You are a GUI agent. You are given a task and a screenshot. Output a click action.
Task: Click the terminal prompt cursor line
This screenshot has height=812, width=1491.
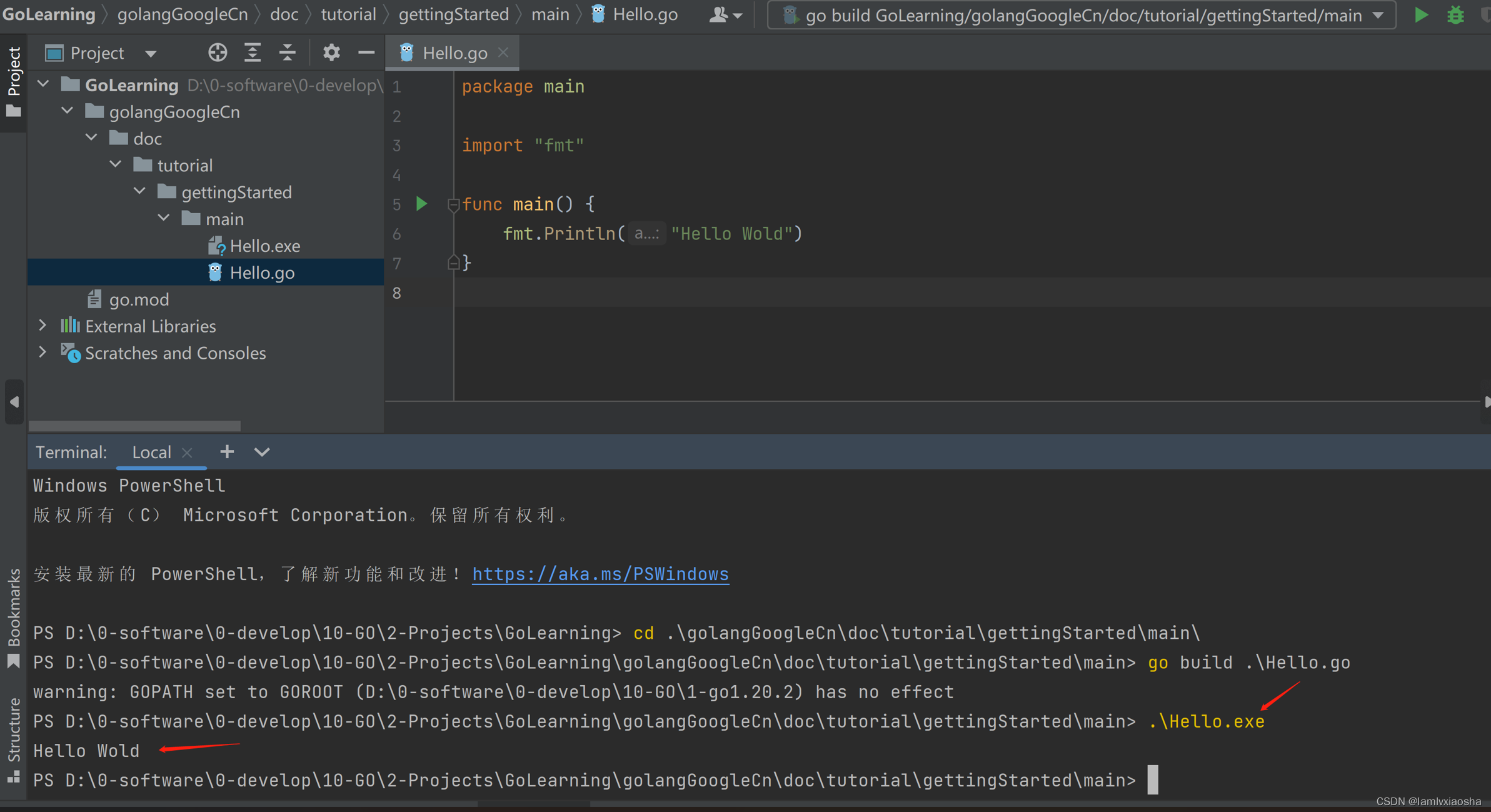pyautogui.click(x=595, y=780)
